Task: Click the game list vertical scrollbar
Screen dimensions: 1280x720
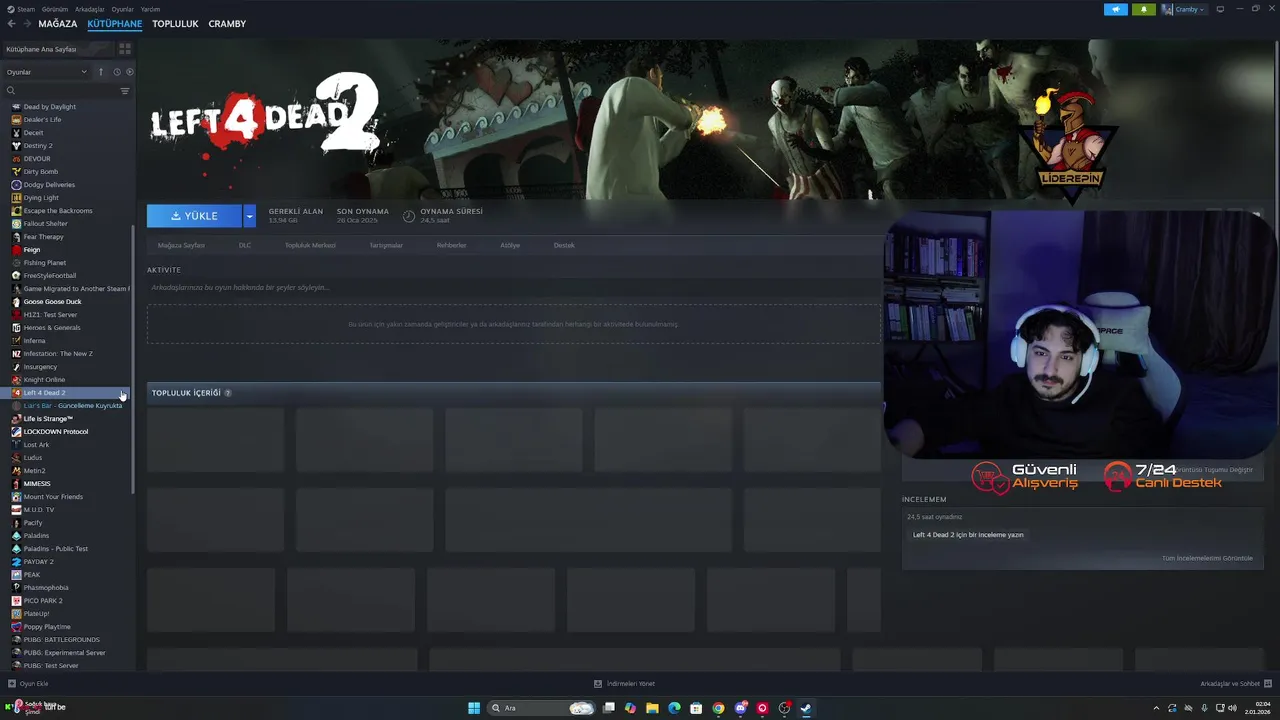Action: click(133, 357)
